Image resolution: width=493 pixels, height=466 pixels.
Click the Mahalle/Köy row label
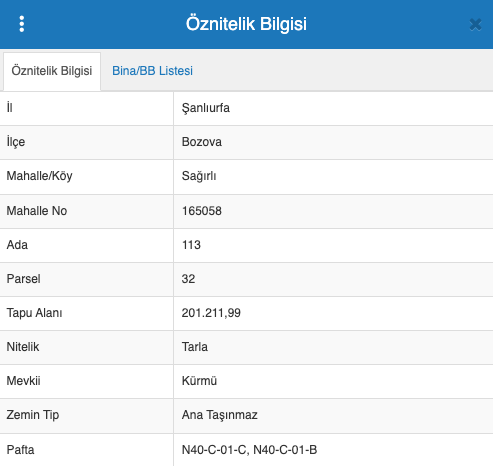pyautogui.click(x=39, y=176)
